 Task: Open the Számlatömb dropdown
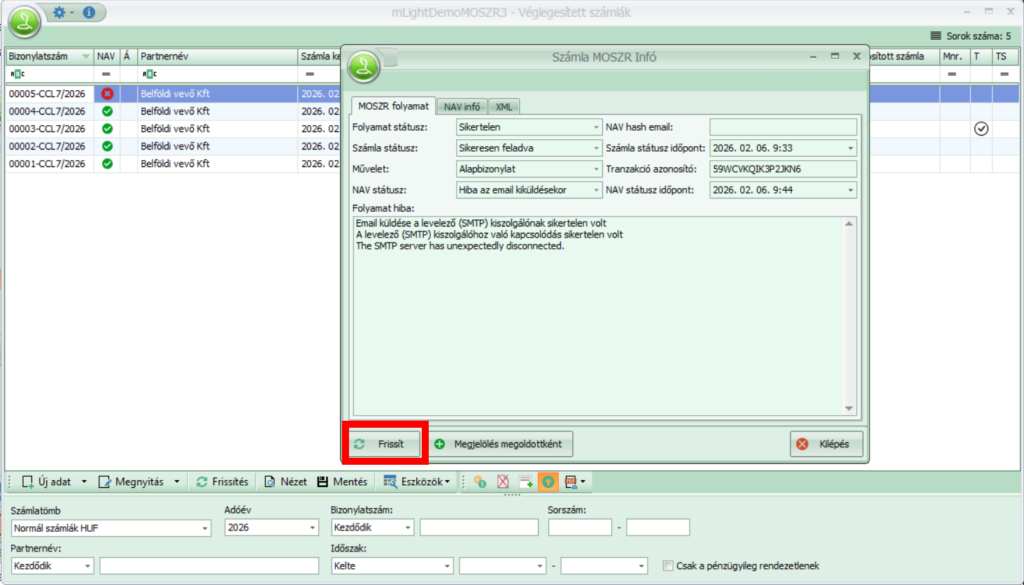pyautogui.click(x=111, y=528)
